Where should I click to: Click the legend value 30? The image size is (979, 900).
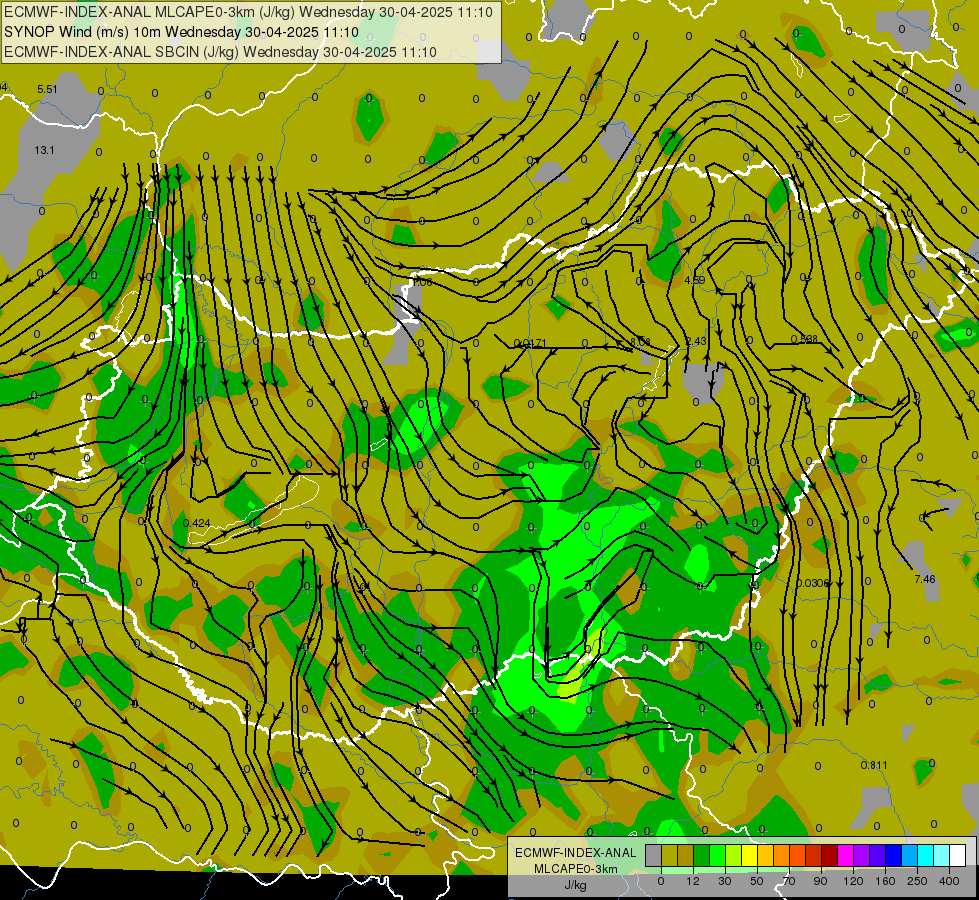[x=725, y=881]
